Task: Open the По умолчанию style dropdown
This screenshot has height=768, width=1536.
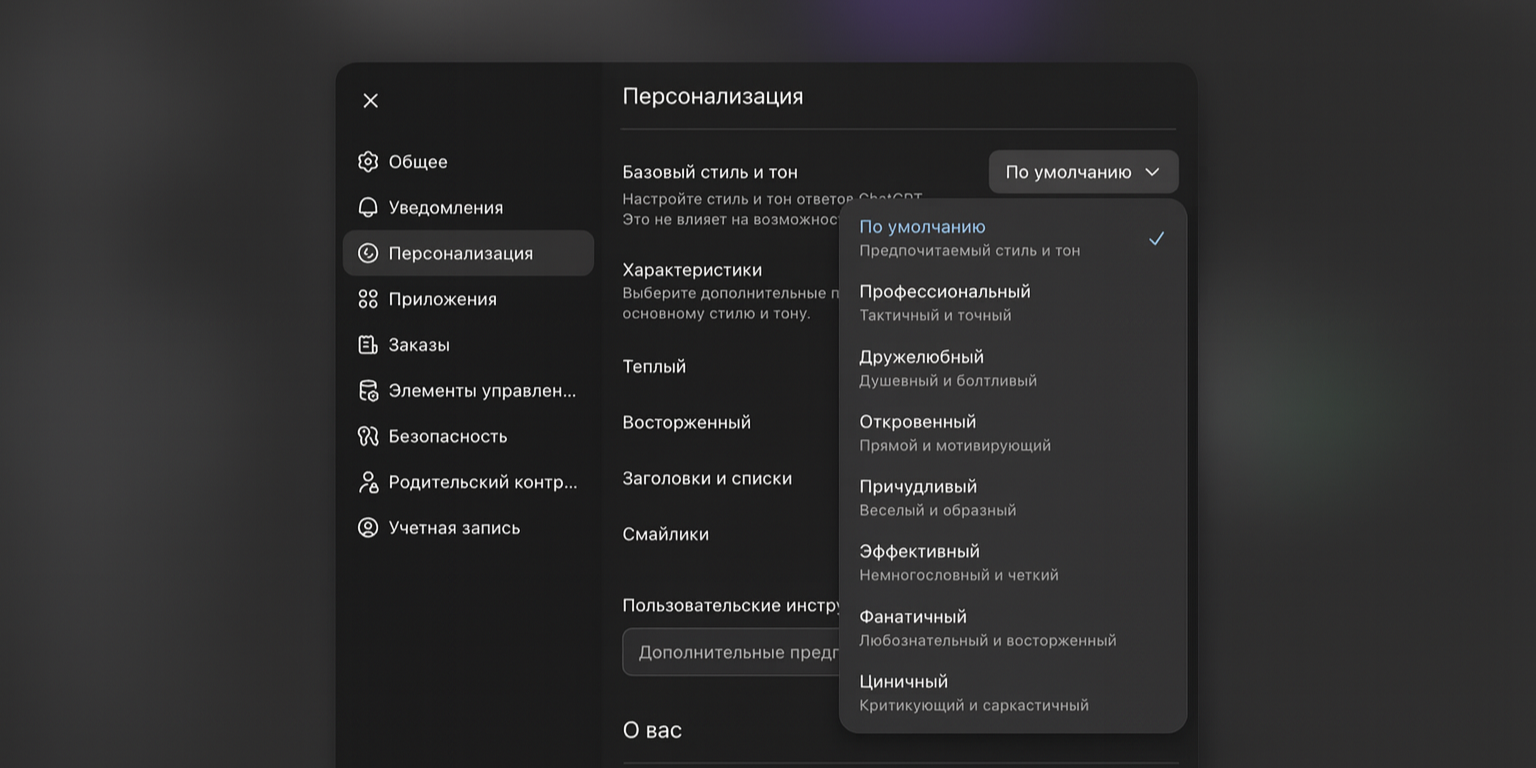Action: 1083,171
